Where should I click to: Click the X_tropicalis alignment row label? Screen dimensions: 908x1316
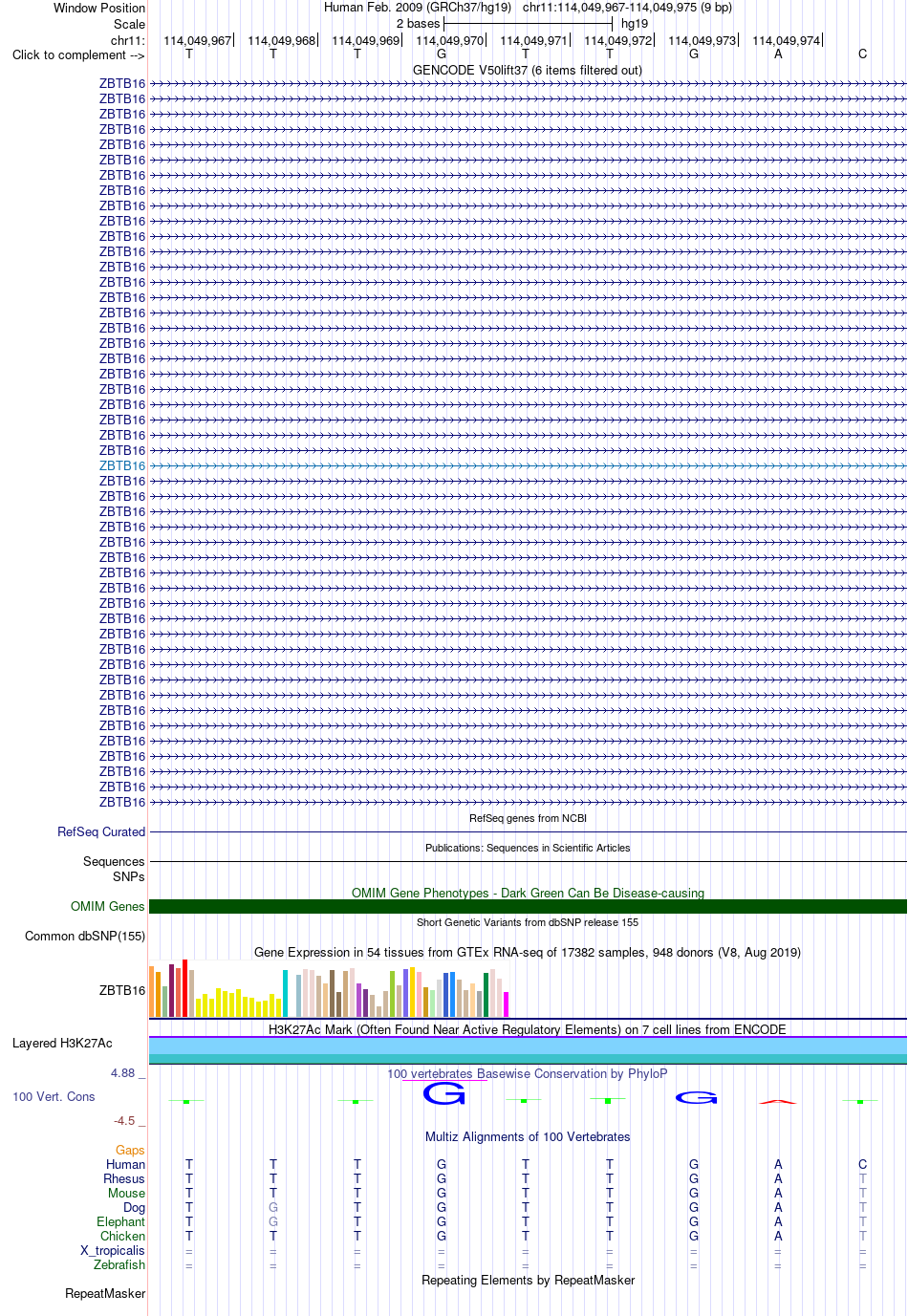(x=113, y=1250)
